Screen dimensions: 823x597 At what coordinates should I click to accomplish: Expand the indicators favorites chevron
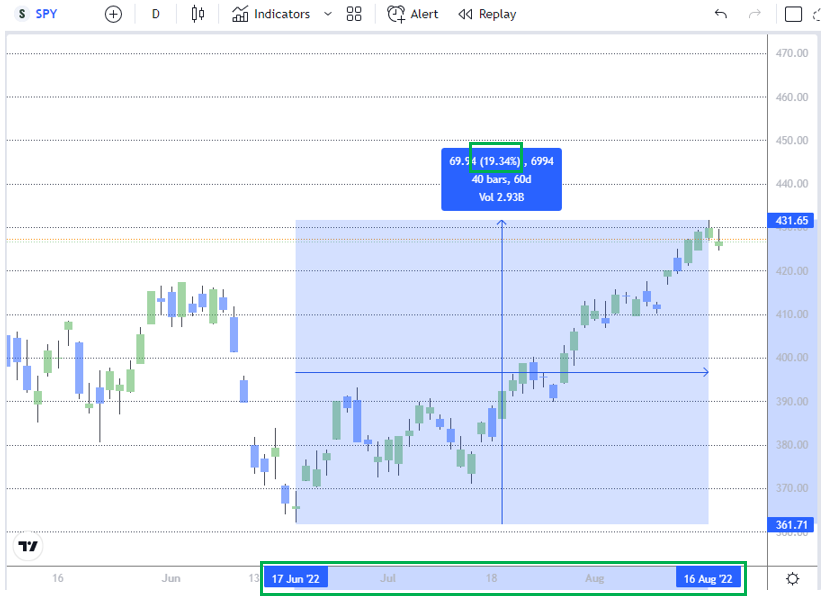click(x=328, y=14)
